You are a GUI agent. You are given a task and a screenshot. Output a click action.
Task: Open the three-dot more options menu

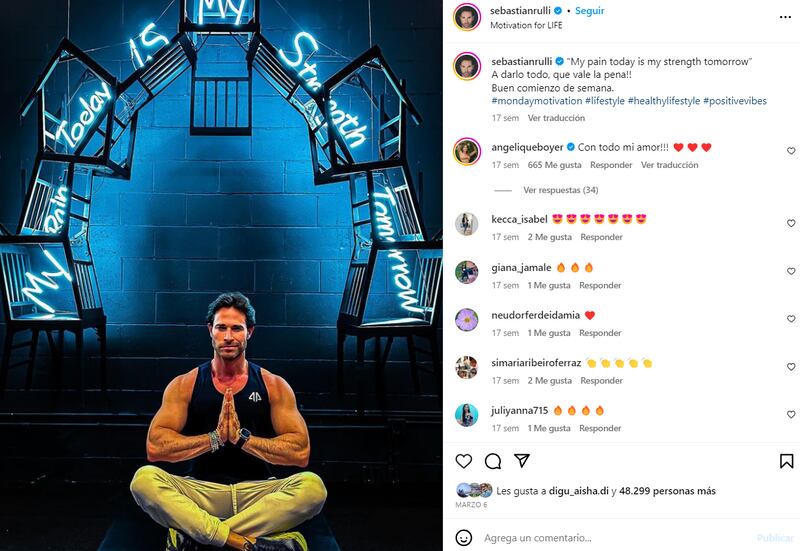(x=785, y=17)
